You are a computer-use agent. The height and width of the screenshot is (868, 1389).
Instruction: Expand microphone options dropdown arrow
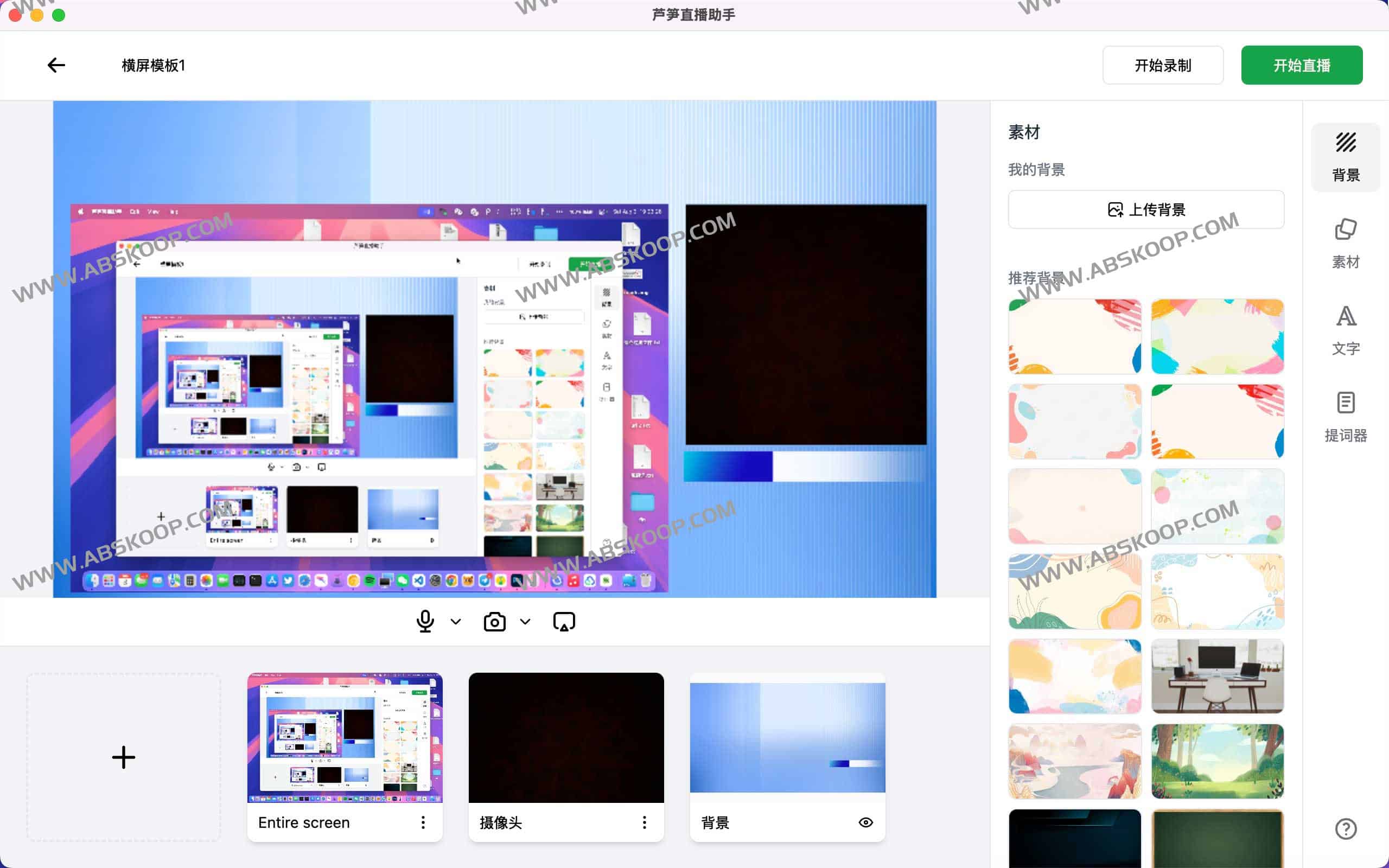click(456, 621)
